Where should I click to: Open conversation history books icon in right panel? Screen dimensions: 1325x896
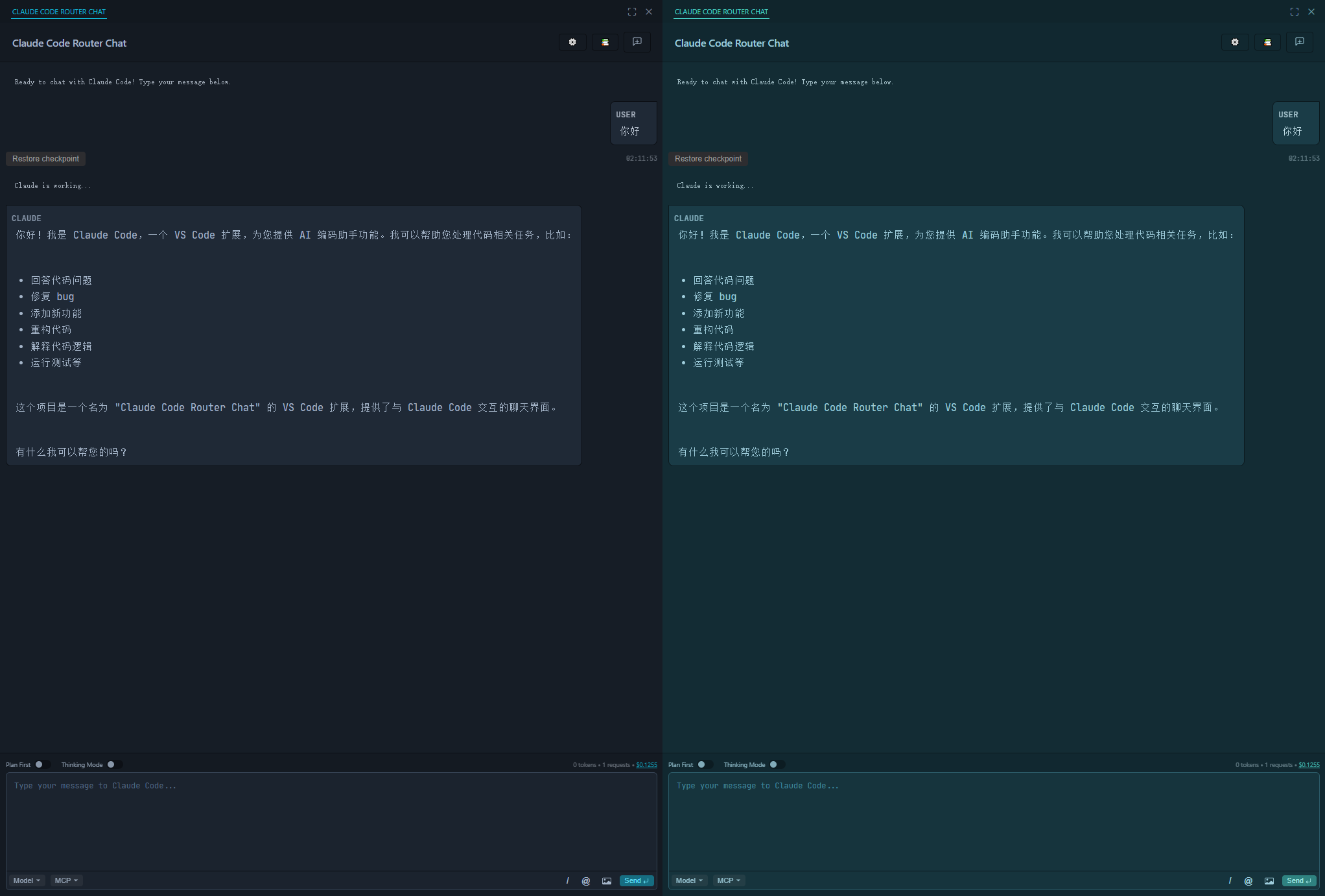pyautogui.click(x=1267, y=42)
